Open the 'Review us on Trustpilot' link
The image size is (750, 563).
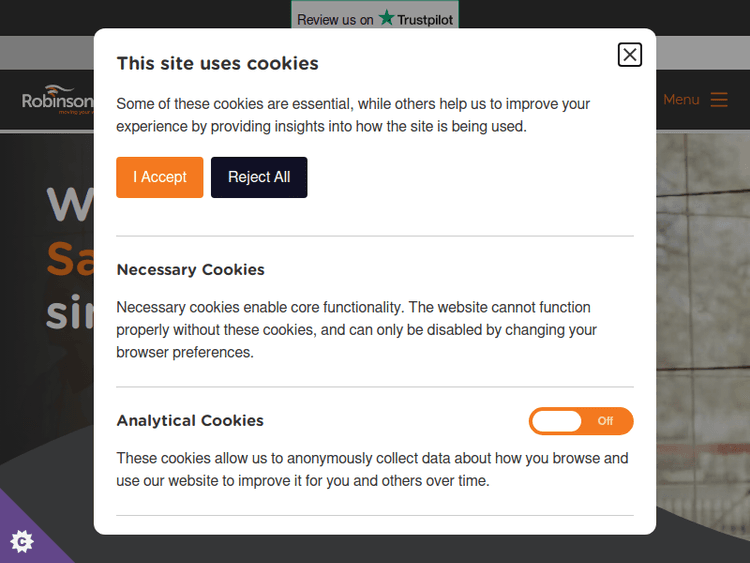click(x=375, y=19)
